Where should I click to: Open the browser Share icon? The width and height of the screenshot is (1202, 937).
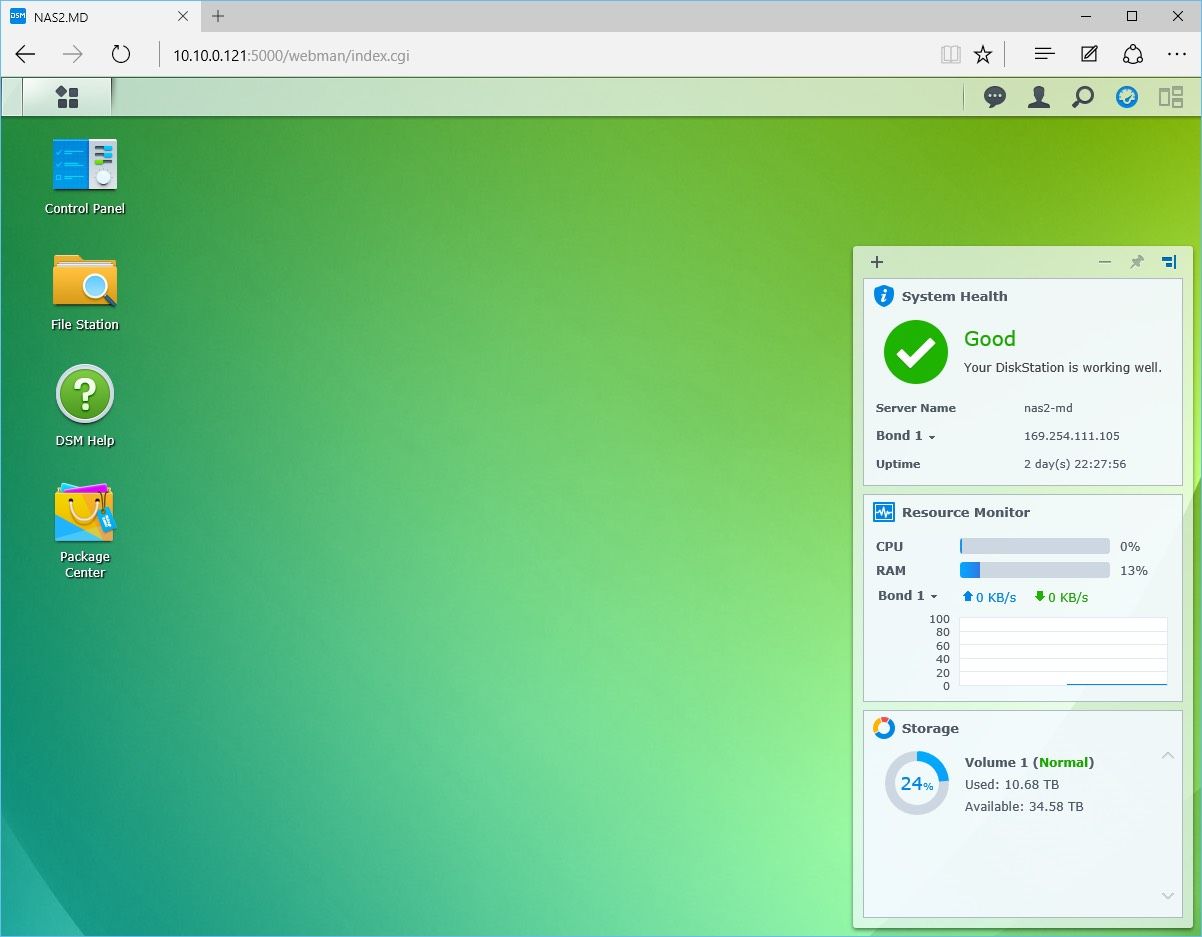1133,55
